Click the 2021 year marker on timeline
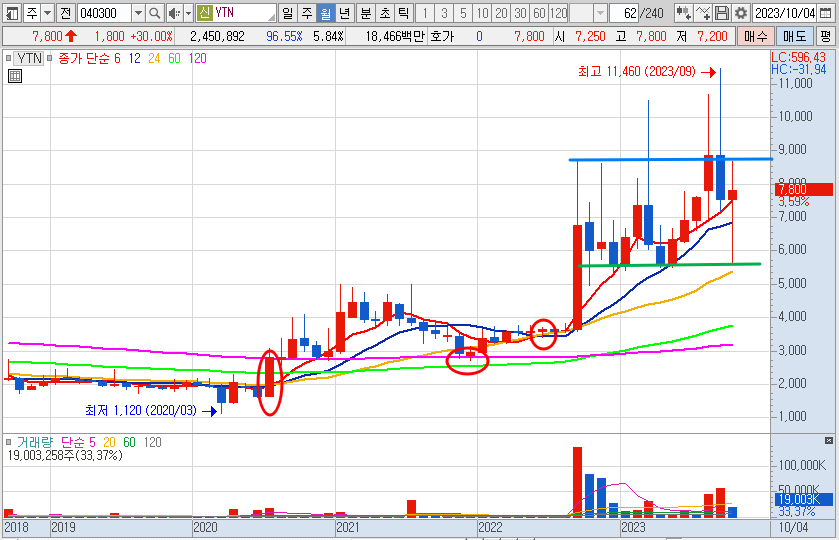Image resolution: width=839 pixels, height=540 pixels. [348, 527]
